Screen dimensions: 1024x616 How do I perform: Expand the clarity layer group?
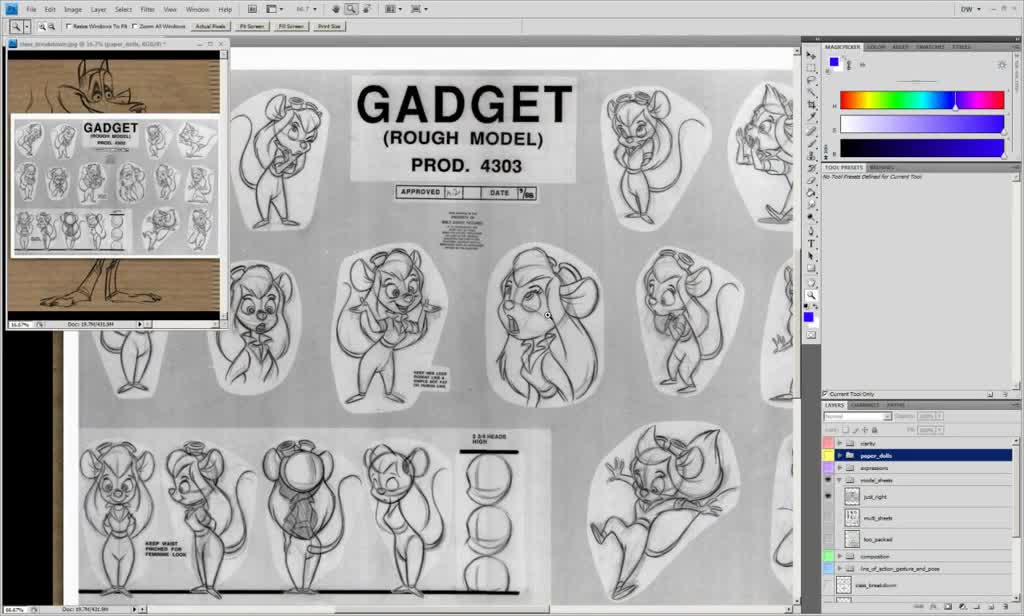pos(840,443)
